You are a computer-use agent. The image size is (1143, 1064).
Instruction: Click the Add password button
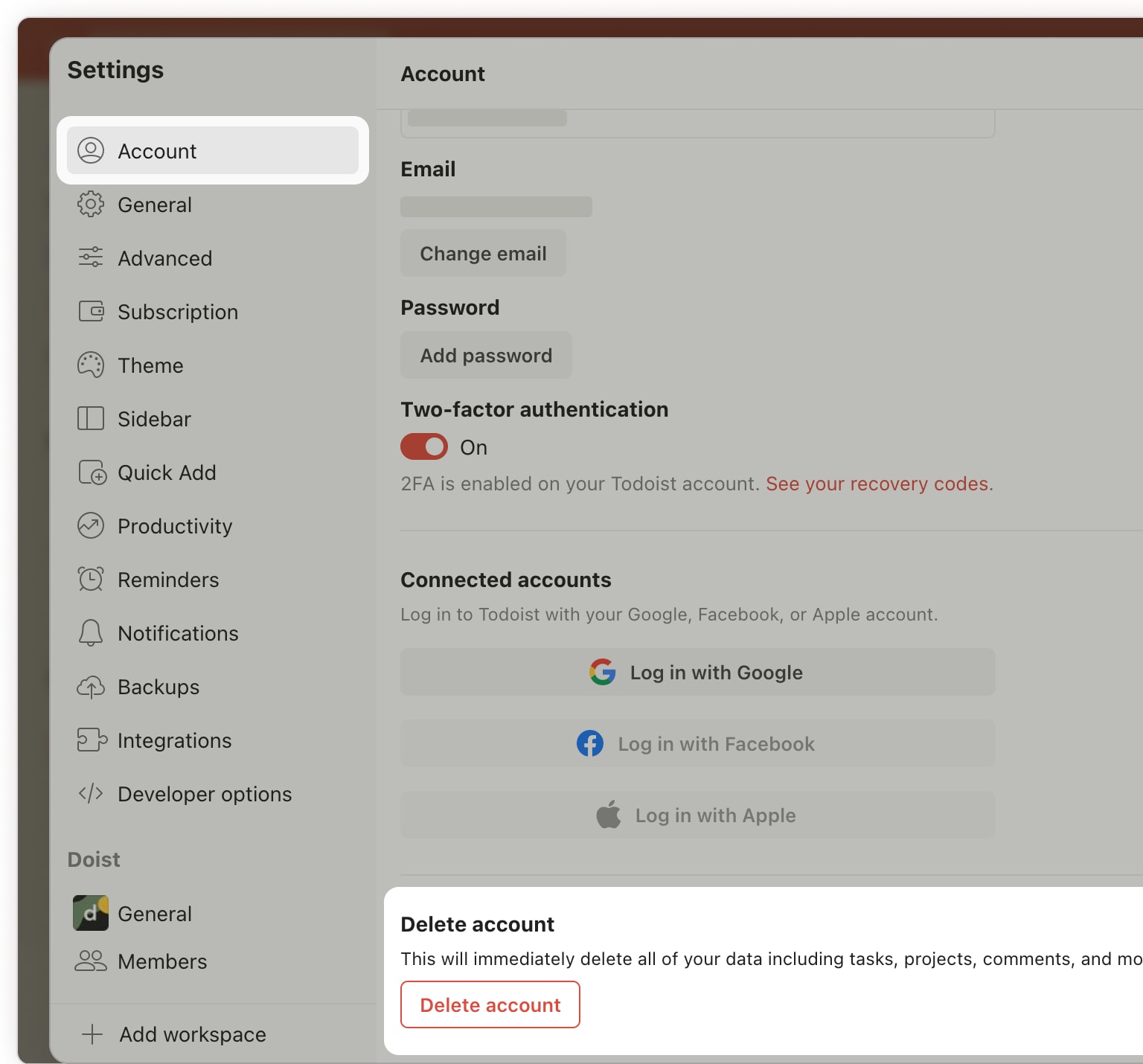click(485, 355)
